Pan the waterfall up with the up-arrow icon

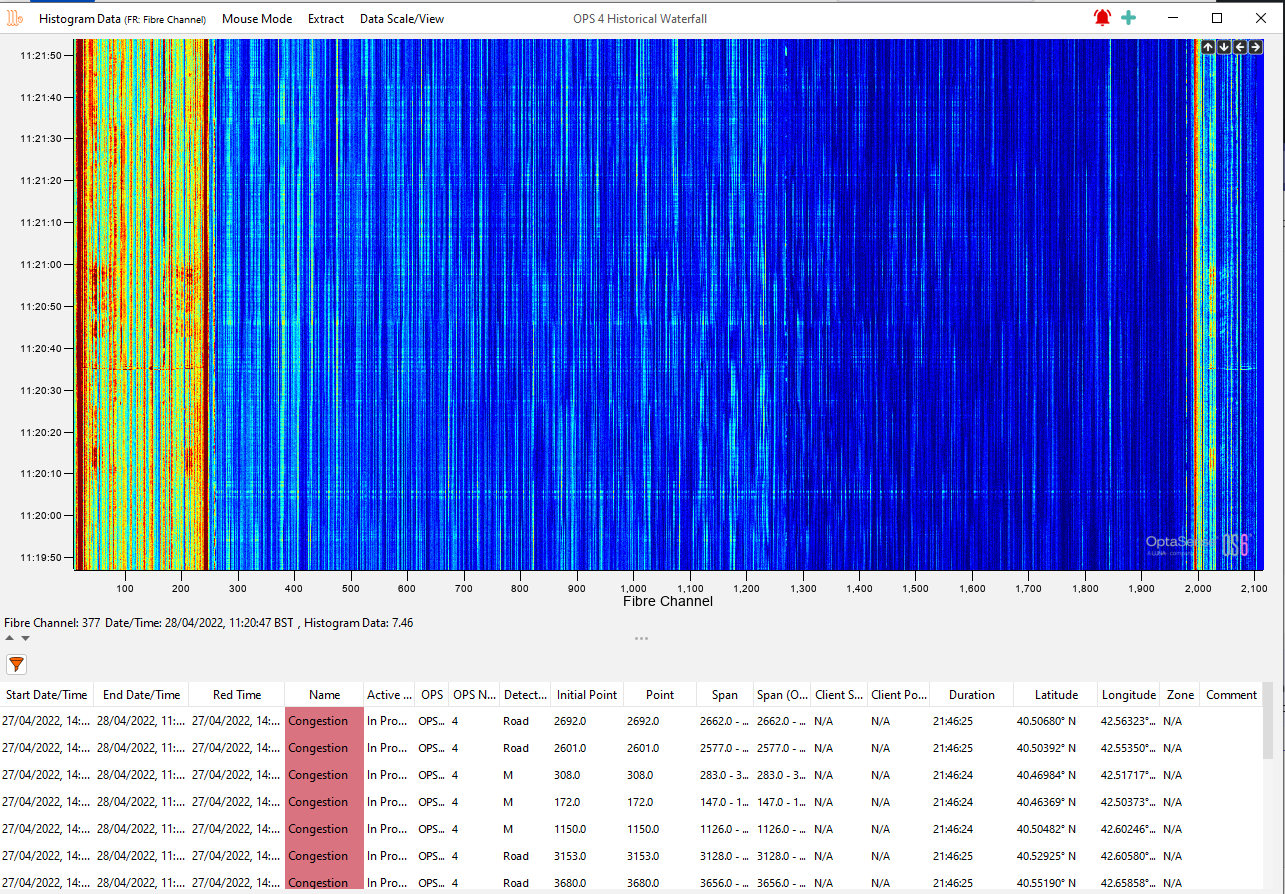click(x=1207, y=47)
